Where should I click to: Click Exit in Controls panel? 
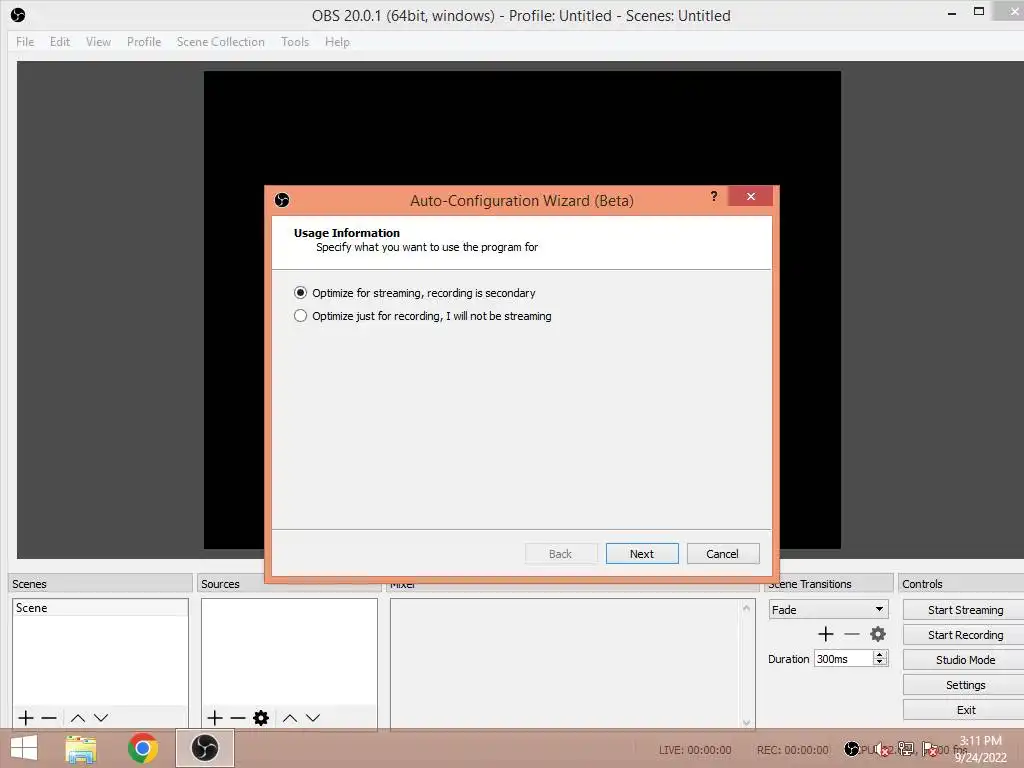(x=965, y=710)
